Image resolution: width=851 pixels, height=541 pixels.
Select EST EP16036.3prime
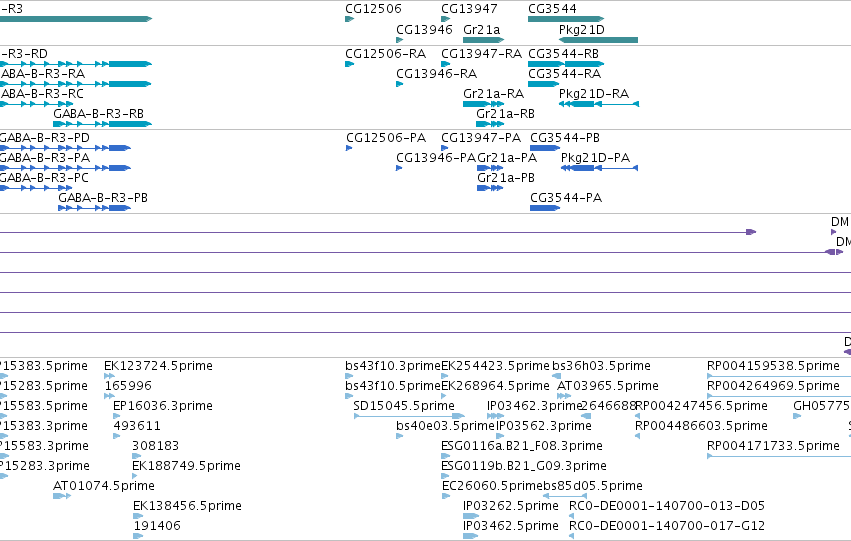coord(163,406)
